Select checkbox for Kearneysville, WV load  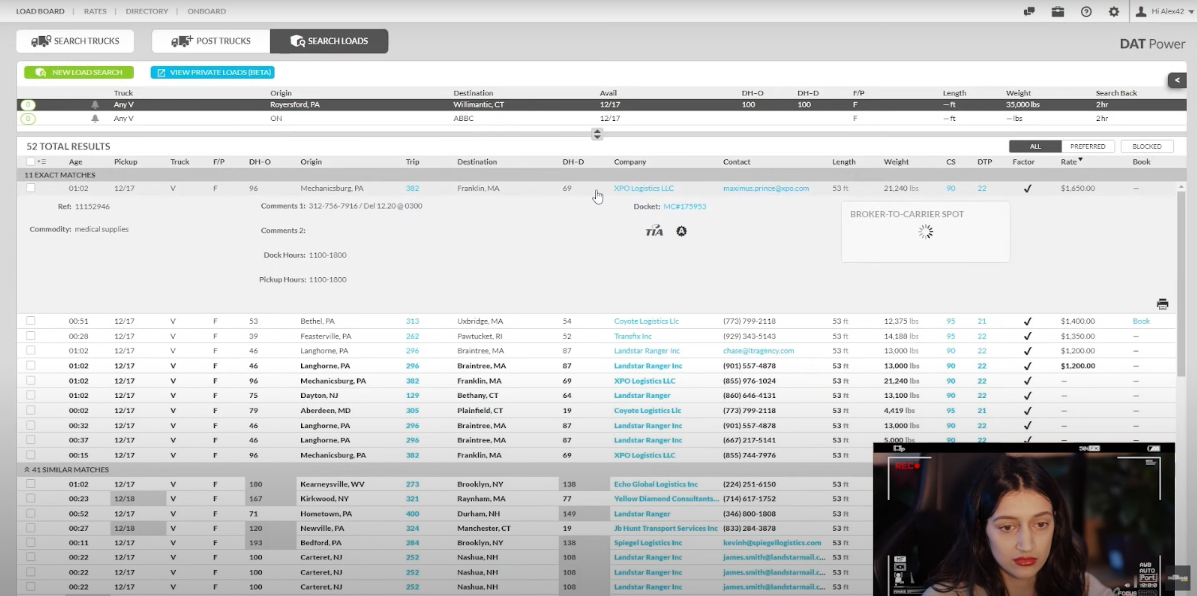click(x=31, y=484)
